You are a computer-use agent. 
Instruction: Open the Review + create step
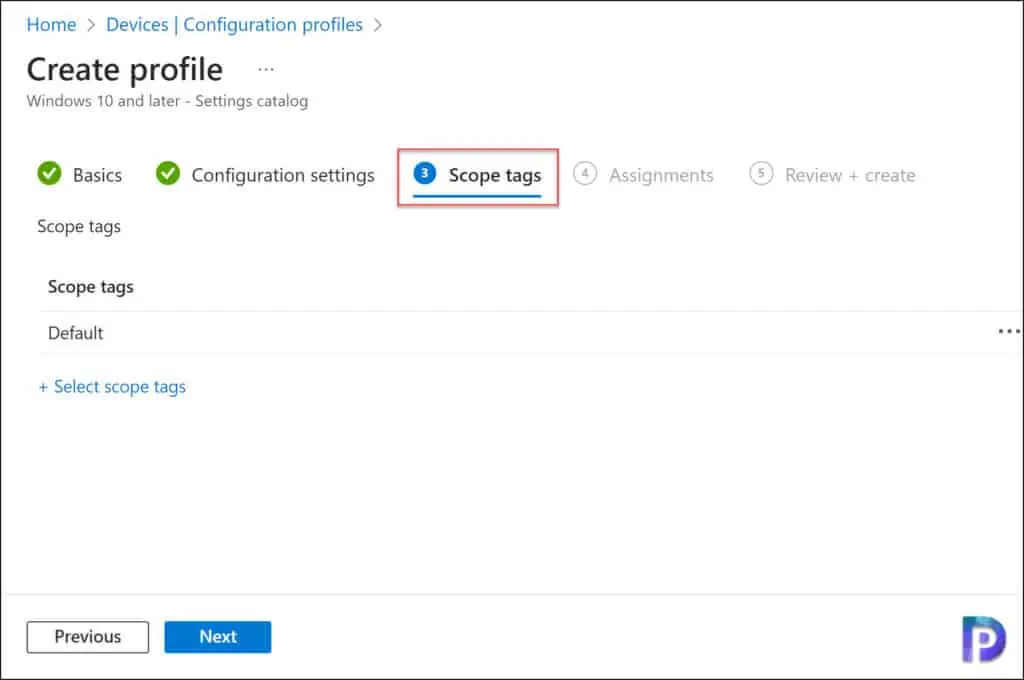pos(833,174)
